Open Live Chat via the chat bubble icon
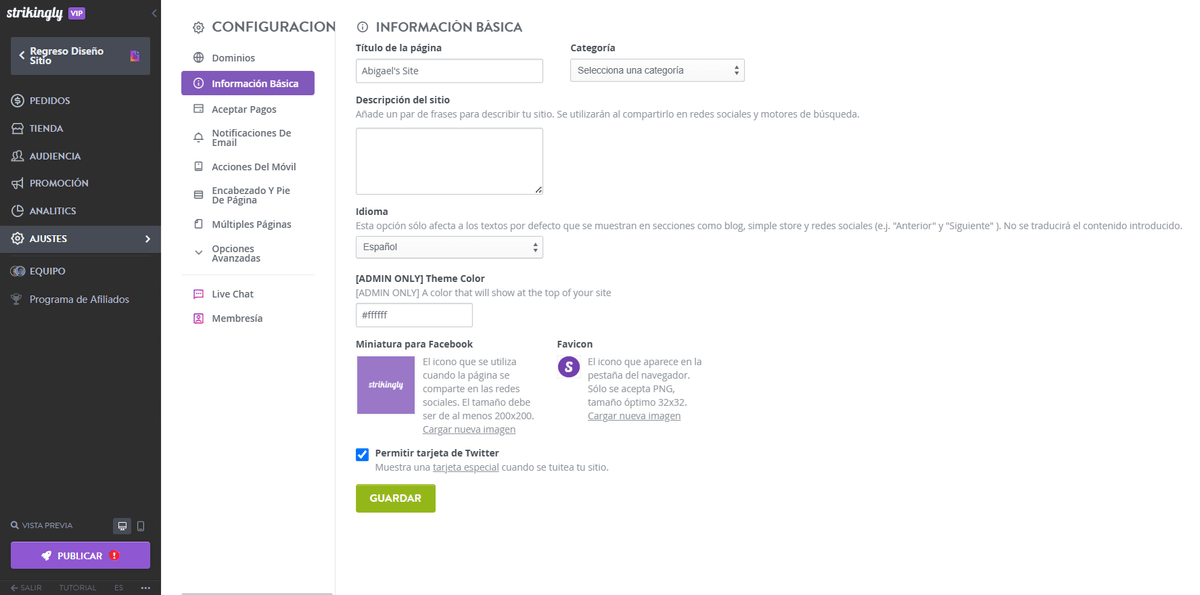The image size is (1200, 595). 200,293
